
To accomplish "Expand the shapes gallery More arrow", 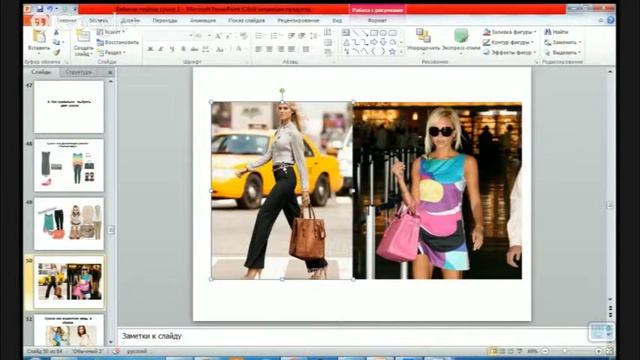I will pyautogui.click(x=401, y=52).
